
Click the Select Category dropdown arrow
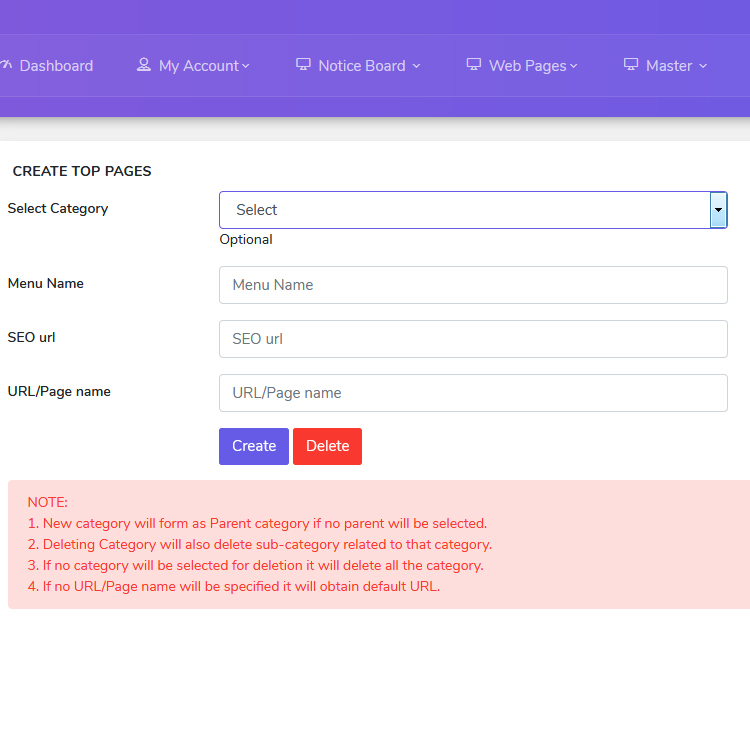(x=718, y=210)
